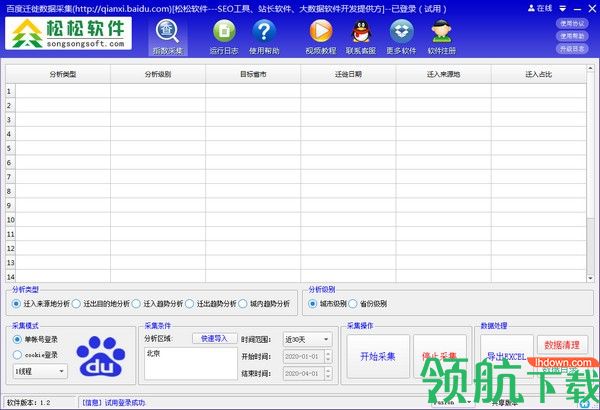Select table row number 1
600x410 pixels.
tap(10, 91)
